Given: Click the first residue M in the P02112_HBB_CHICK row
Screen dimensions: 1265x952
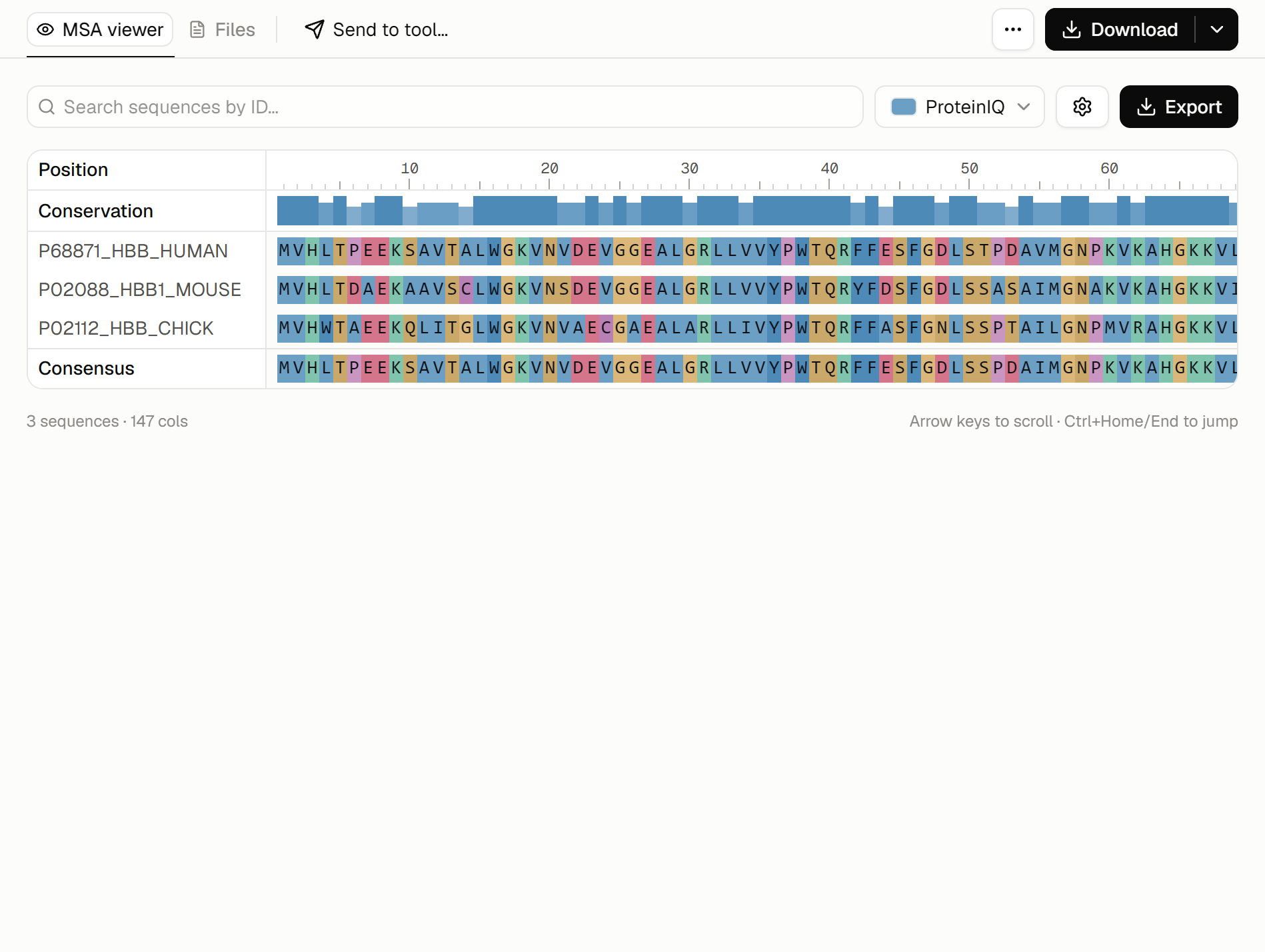Looking at the screenshot, I should tap(284, 328).
